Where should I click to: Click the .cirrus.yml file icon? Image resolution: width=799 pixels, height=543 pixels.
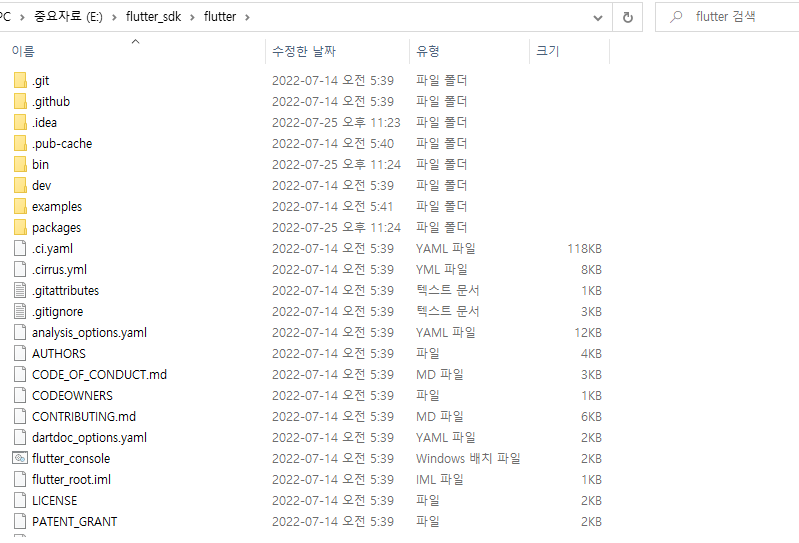coord(20,269)
